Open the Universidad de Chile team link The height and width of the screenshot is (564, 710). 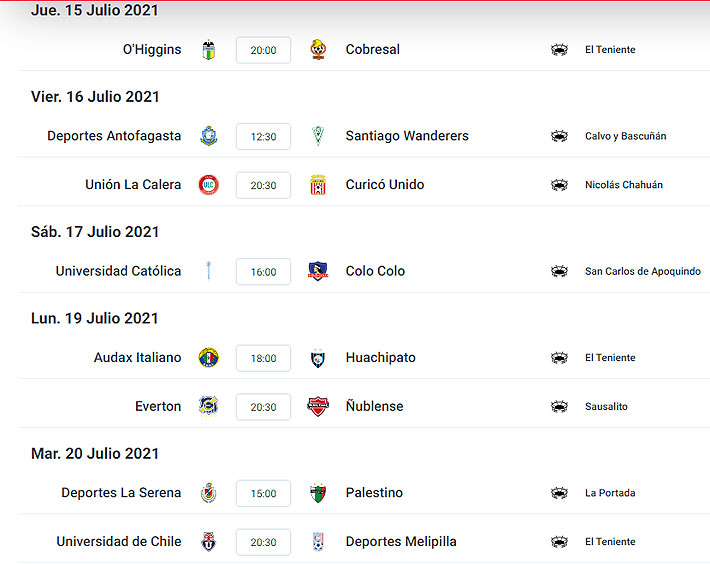pos(119,541)
